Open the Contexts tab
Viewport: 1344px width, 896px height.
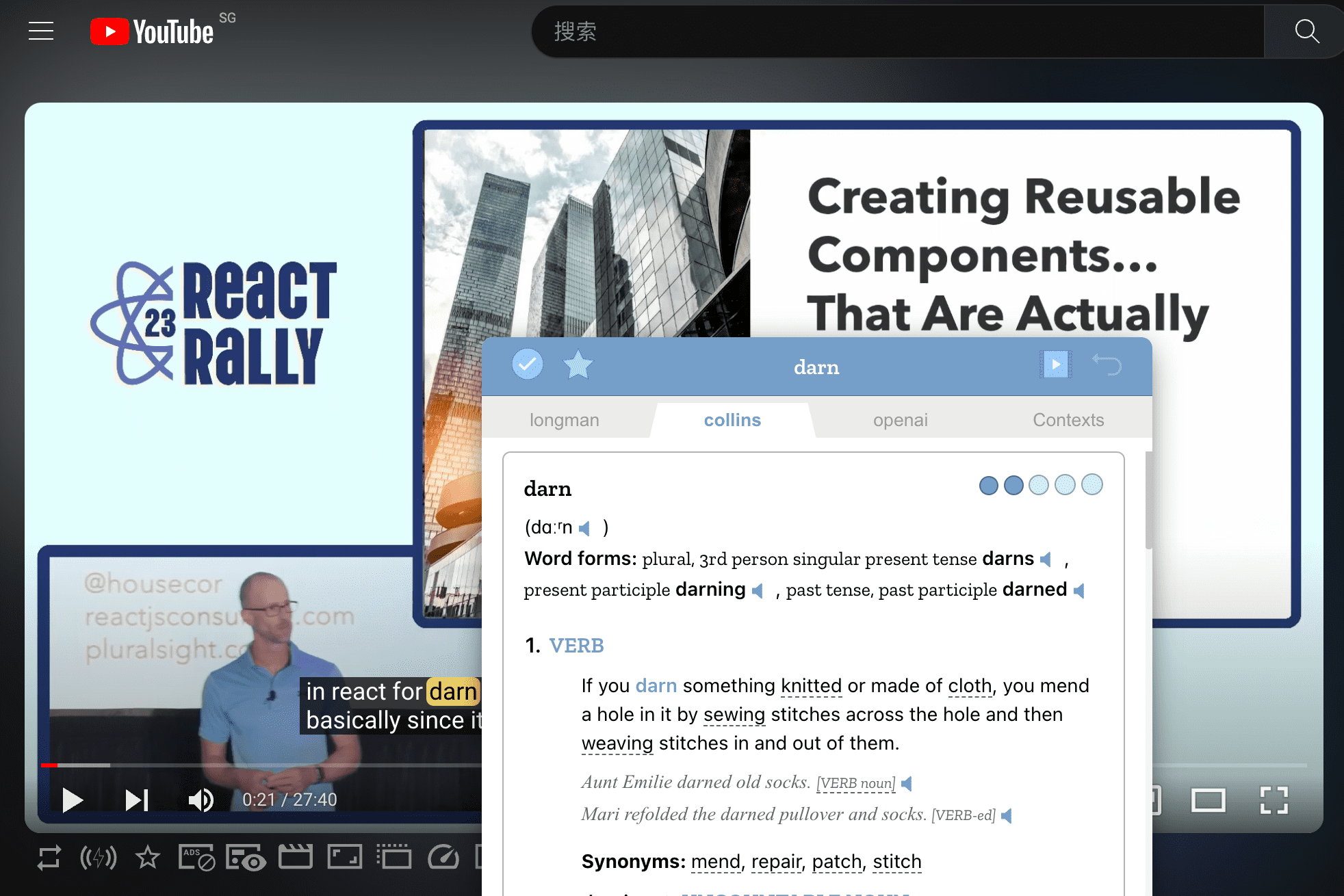pos(1068,420)
